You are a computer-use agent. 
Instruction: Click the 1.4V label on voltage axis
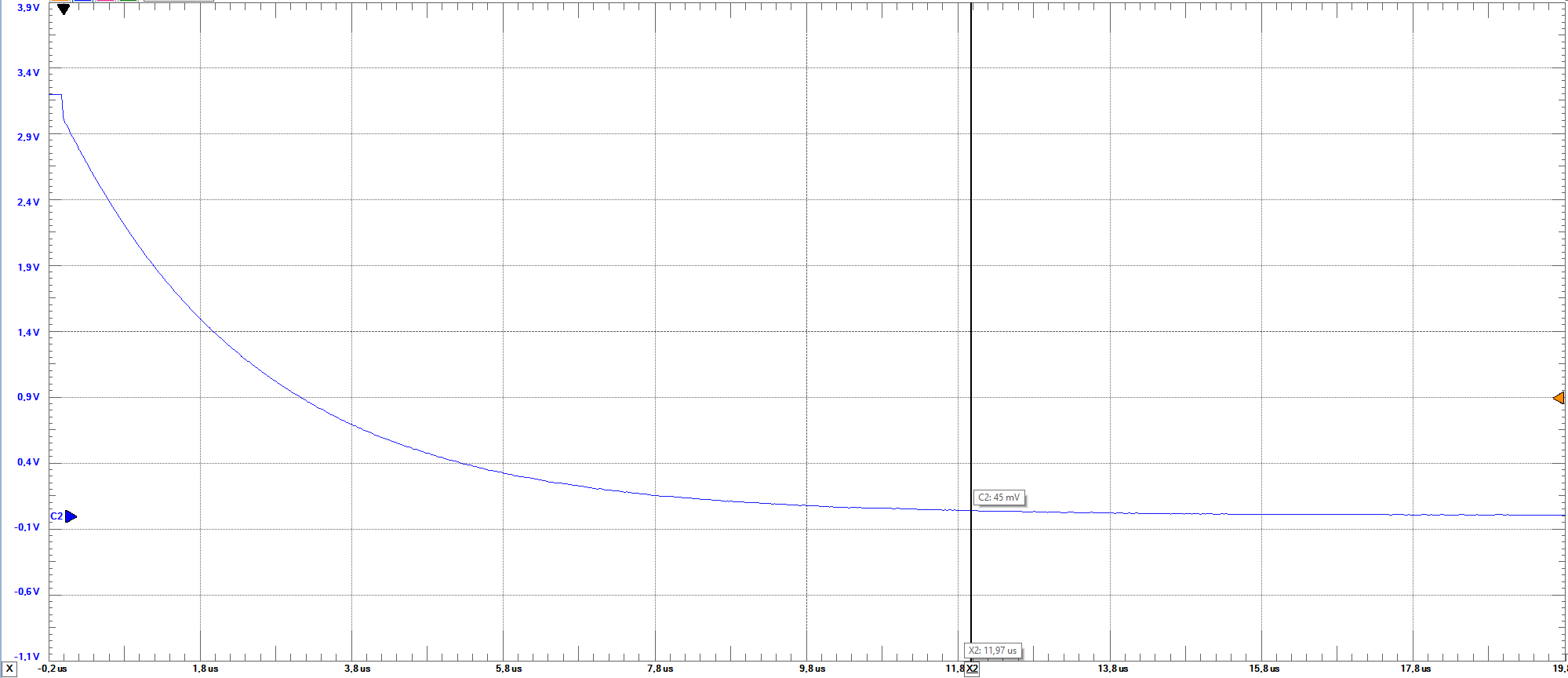tap(28, 333)
